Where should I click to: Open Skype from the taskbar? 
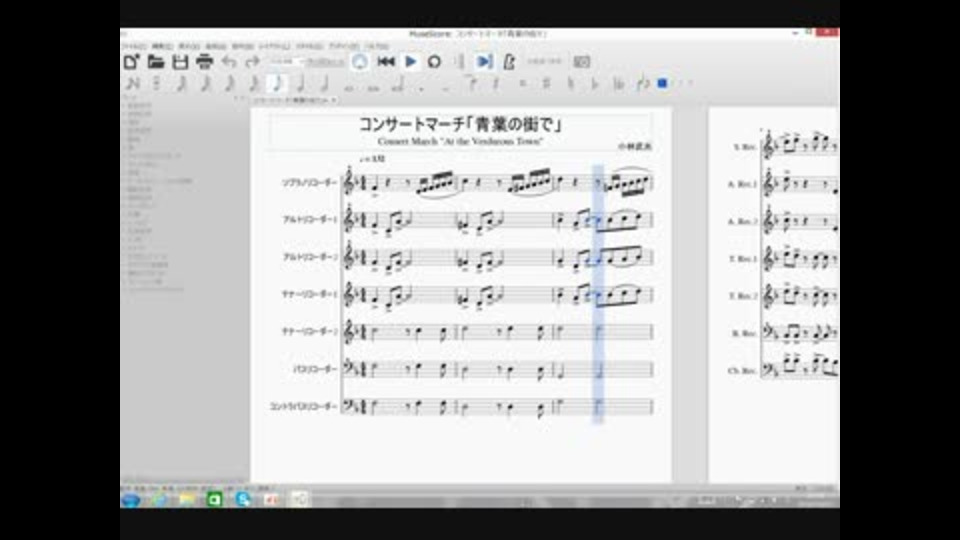(x=243, y=500)
